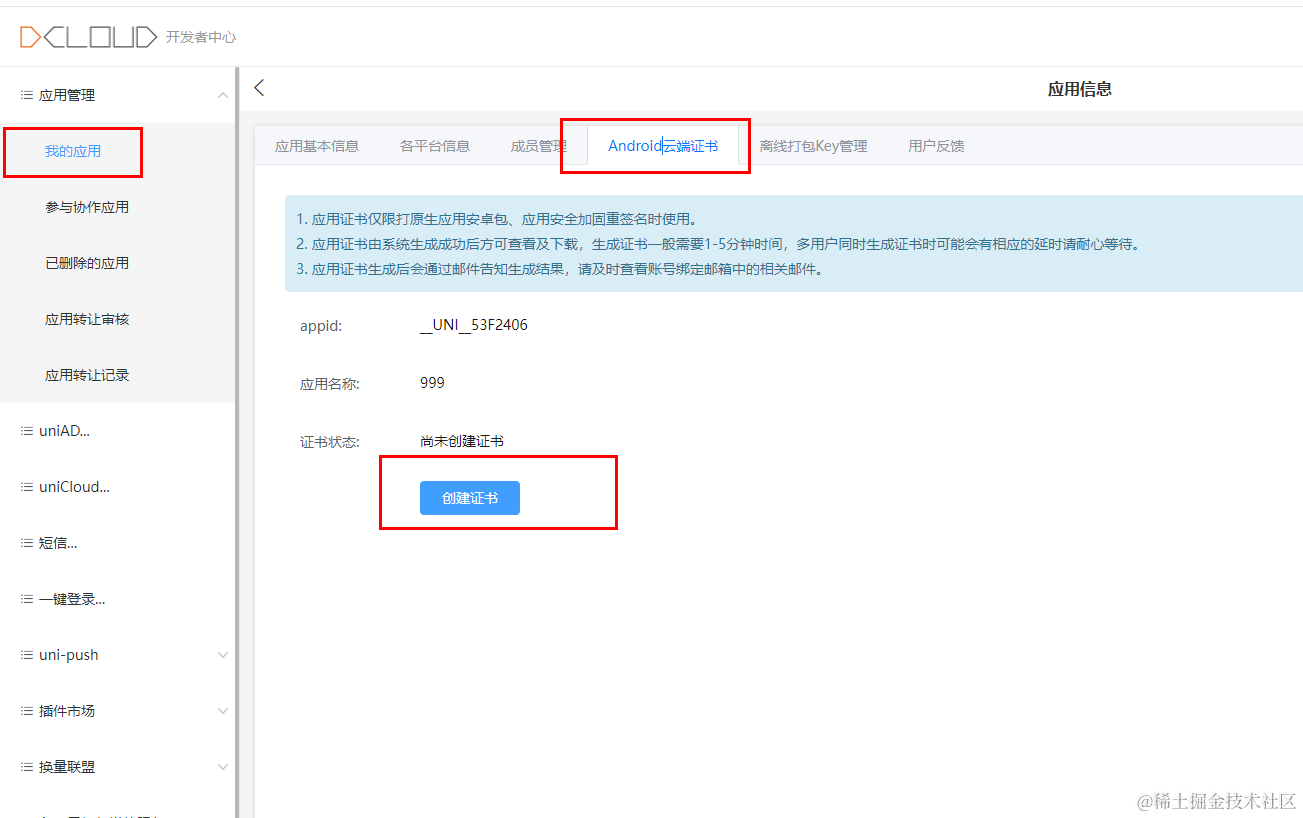This screenshot has height=818, width=1303.
Task: Click the status text 尚未创建证书
Action: point(462,441)
